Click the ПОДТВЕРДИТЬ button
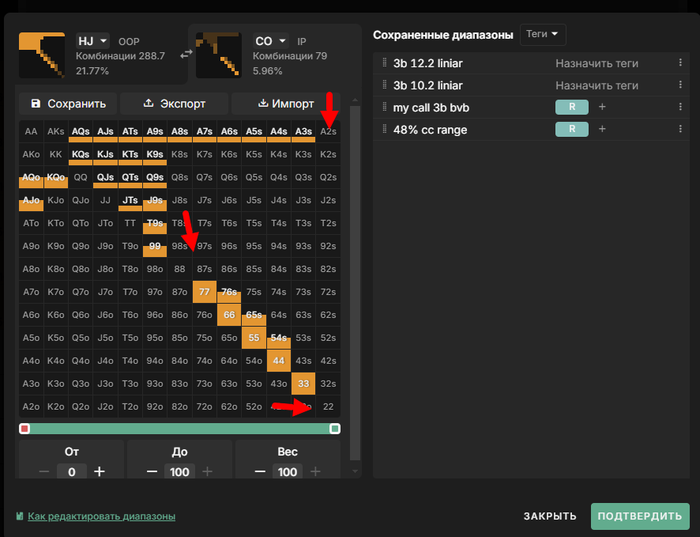Image resolution: width=700 pixels, height=537 pixels. click(640, 516)
